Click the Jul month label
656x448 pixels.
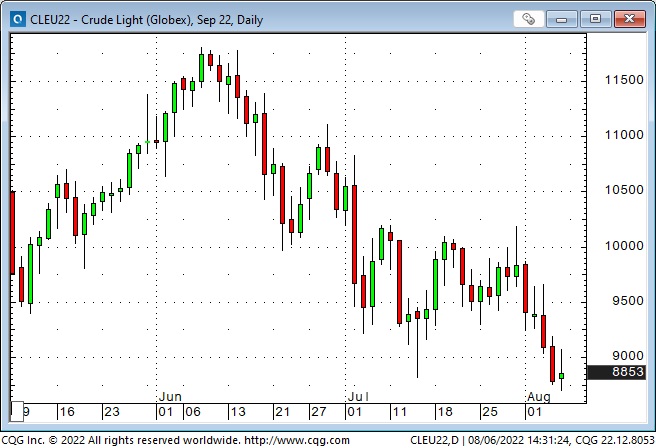(x=358, y=397)
